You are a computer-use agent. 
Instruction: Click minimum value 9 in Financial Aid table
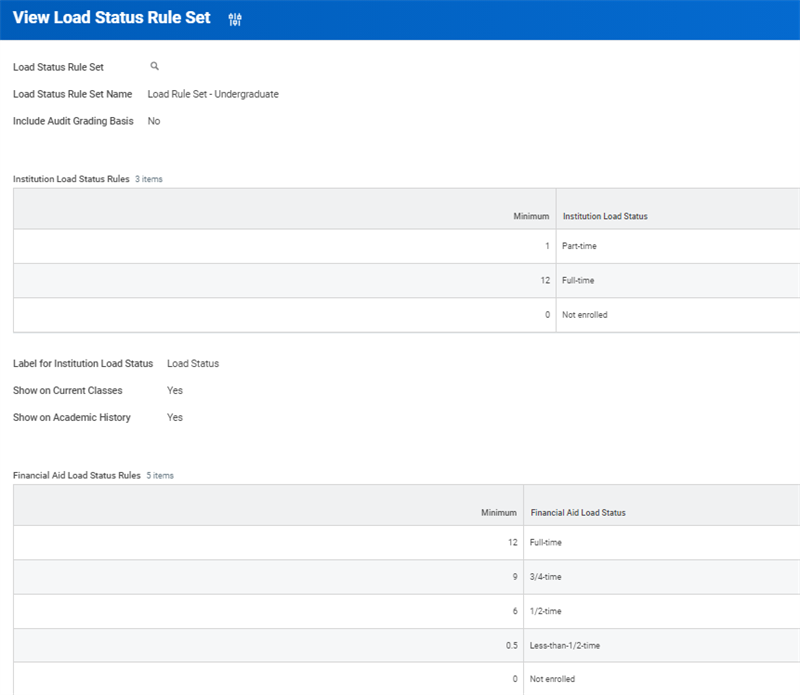coord(515,577)
